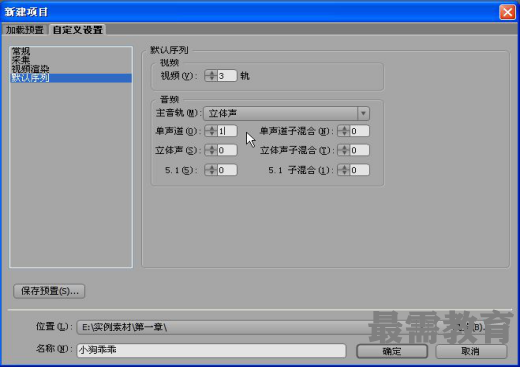Viewport: 520px width, 367px height.
Task: Click the 确定 button
Action: 392,351
